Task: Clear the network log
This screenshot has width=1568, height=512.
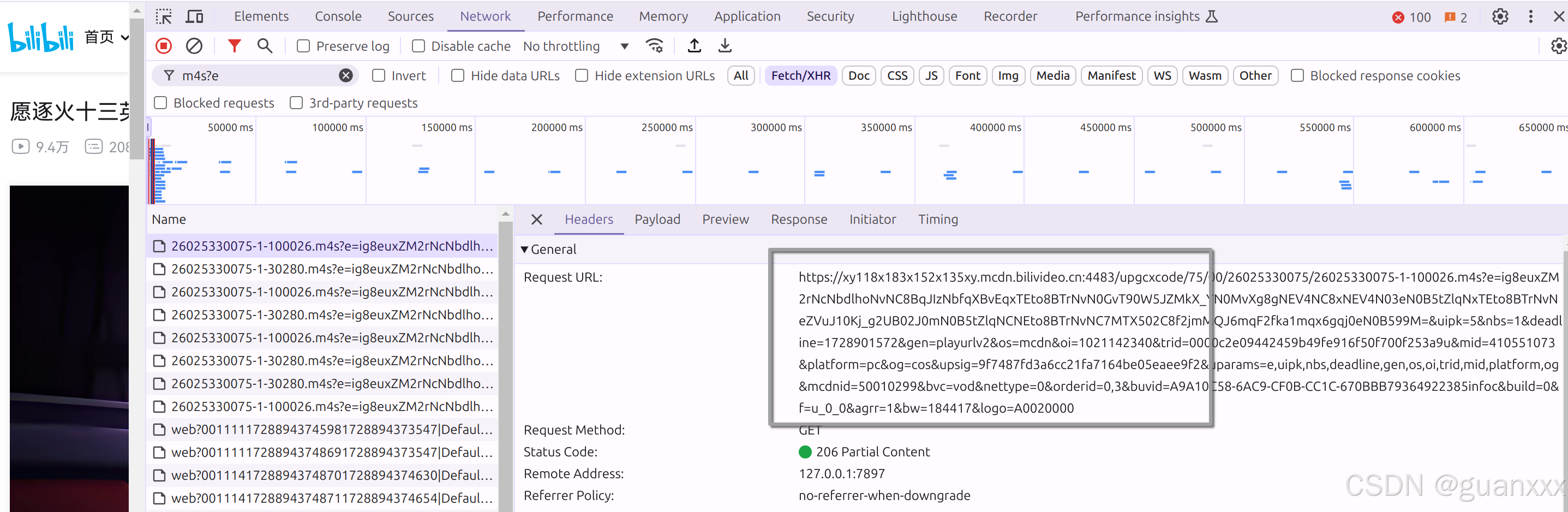Action: tap(194, 46)
